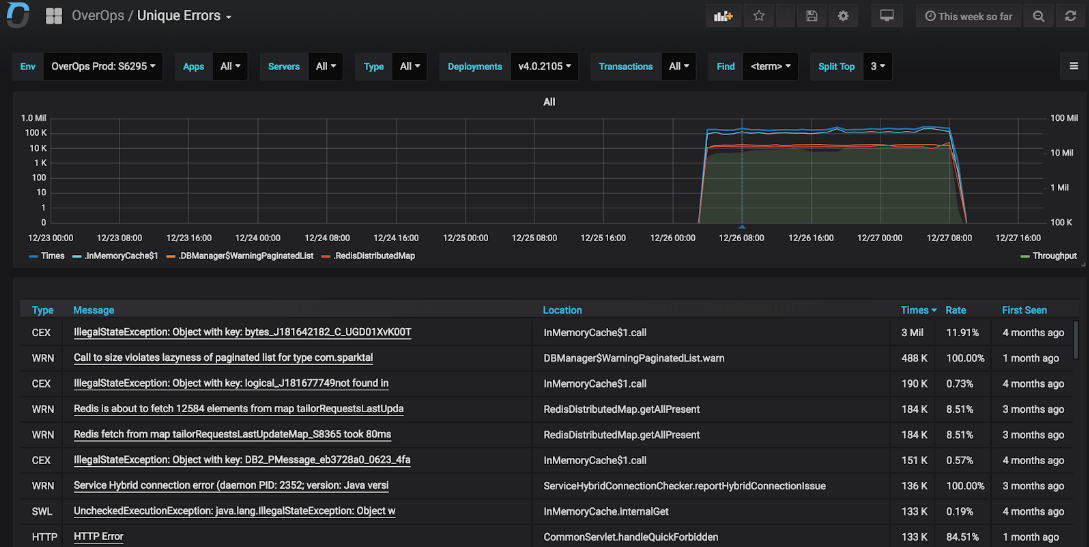This screenshot has height=547, width=1089.
Task: Open Redis is about to fetch 12584 link
Action: click(x=238, y=409)
